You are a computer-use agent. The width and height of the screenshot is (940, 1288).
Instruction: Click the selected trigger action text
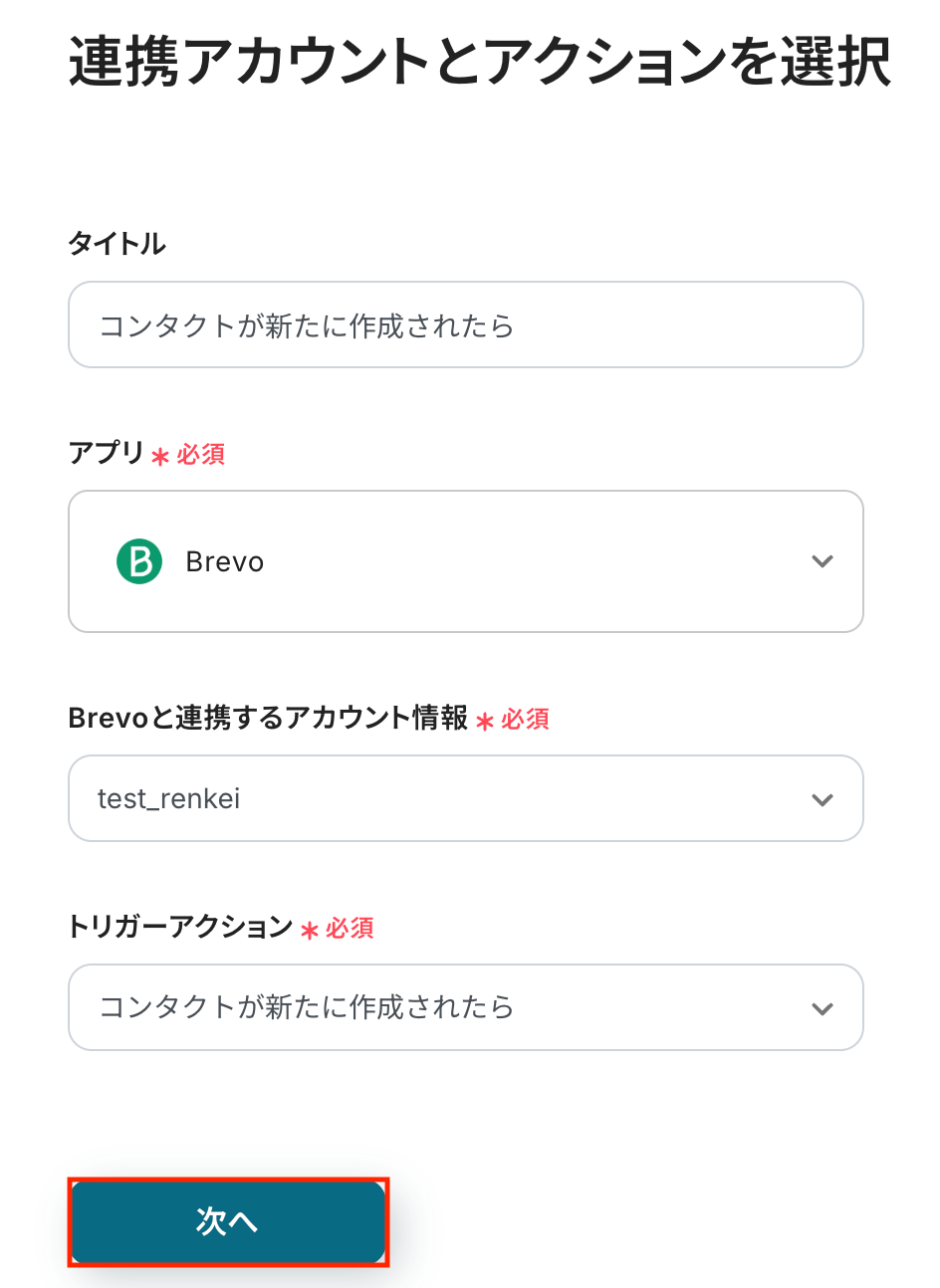click(307, 1007)
